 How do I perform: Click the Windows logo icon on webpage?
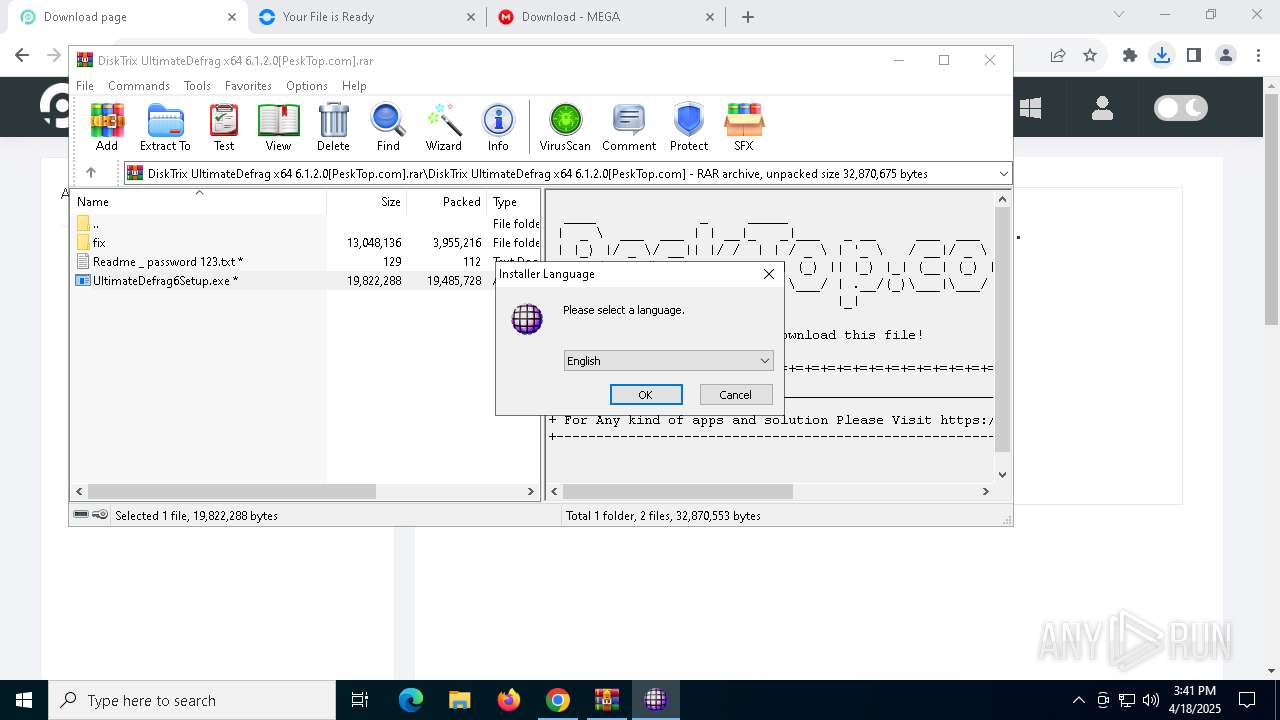point(1030,107)
